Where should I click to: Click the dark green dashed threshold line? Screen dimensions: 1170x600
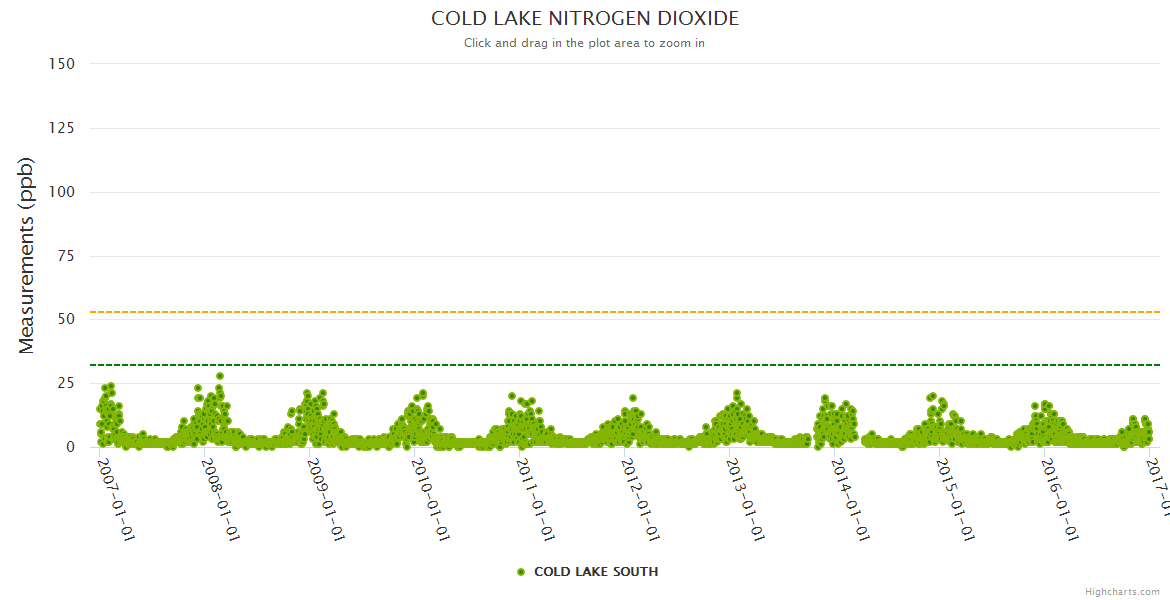click(x=600, y=365)
